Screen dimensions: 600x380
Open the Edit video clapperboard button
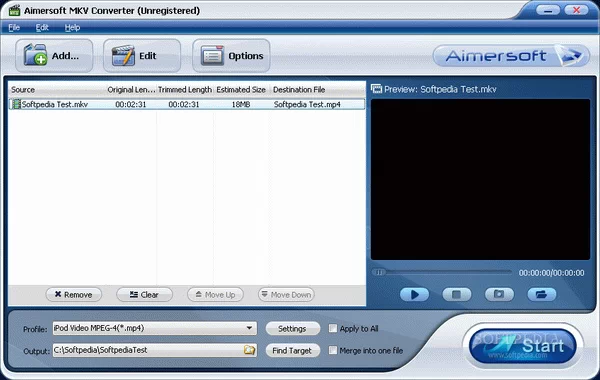(142, 56)
